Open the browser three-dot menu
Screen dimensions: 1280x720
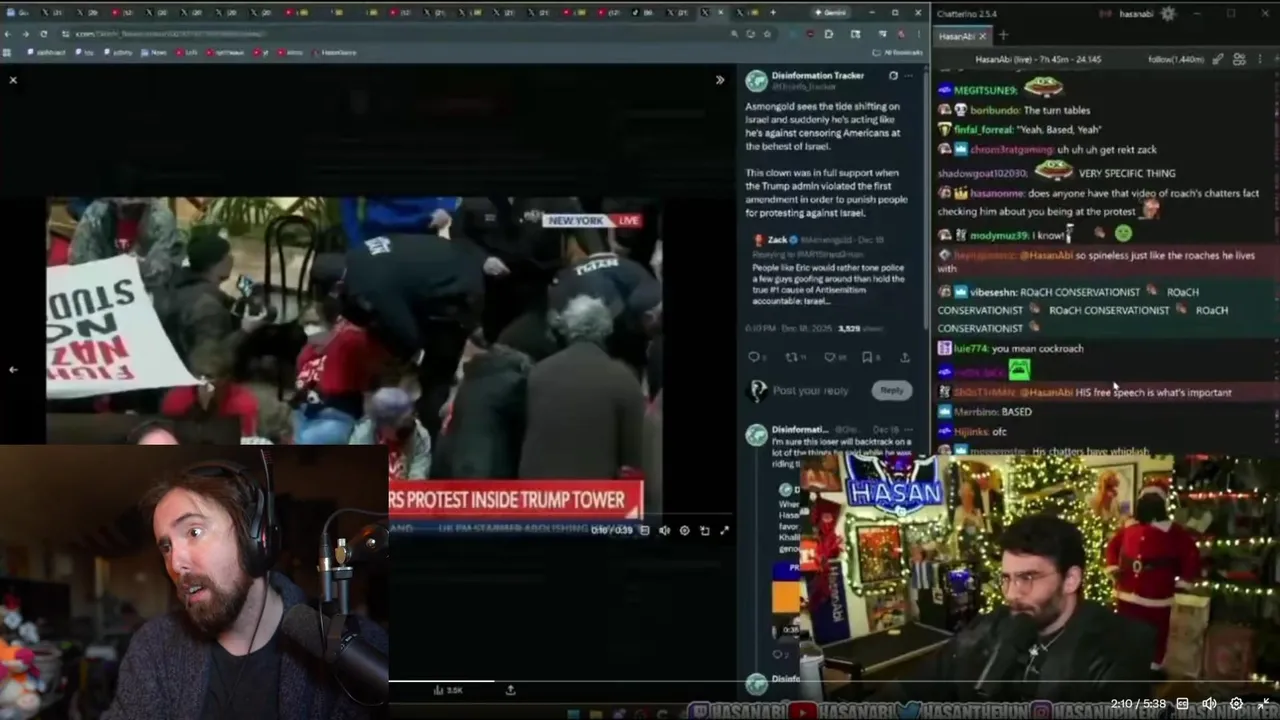(x=918, y=33)
